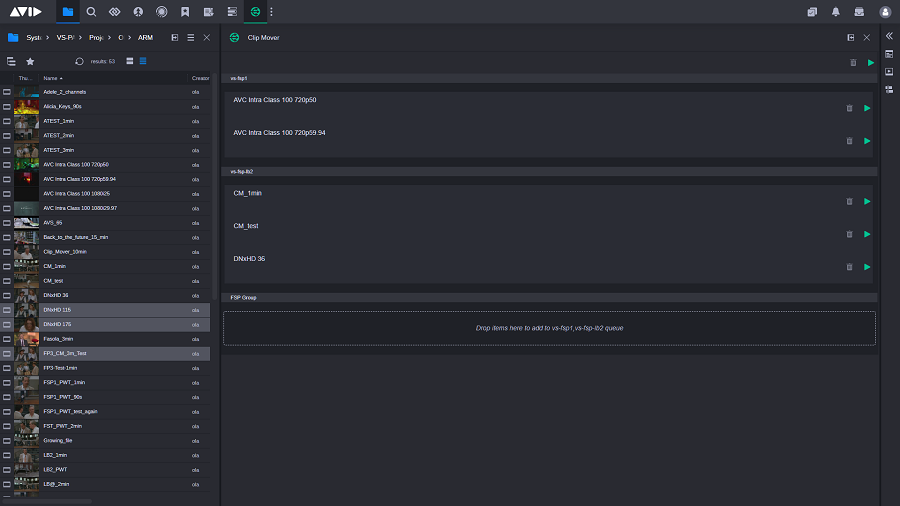Open the bookmark star app icon
This screenshot has width=900, height=506.
(185, 11)
